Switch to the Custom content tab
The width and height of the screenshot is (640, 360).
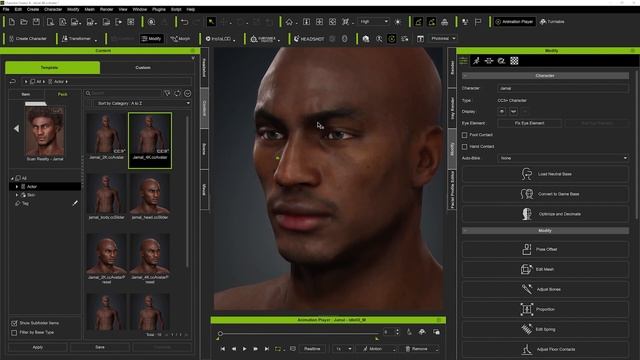(143, 68)
